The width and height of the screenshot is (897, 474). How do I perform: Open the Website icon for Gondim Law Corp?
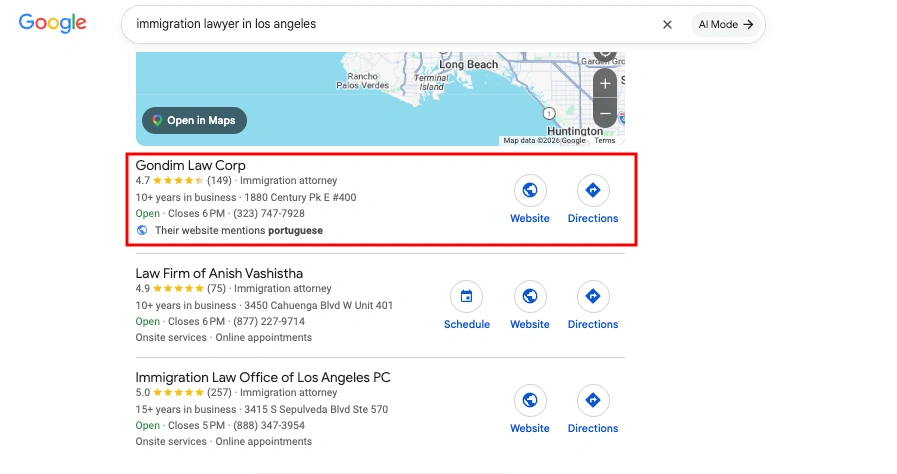pyautogui.click(x=530, y=190)
